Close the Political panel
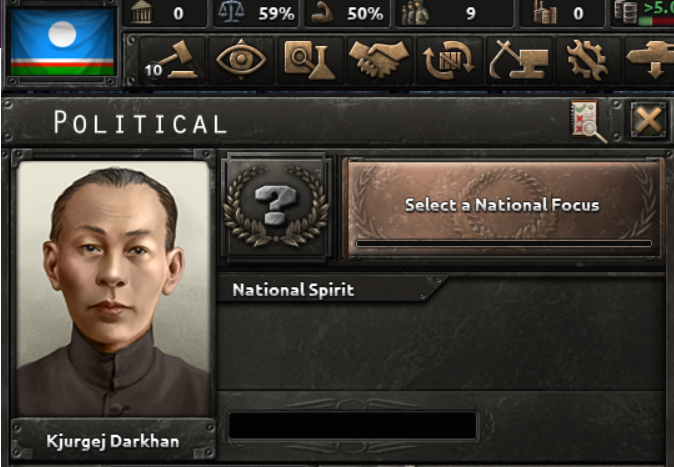Viewport: 674px width, 467px height. [648, 120]
